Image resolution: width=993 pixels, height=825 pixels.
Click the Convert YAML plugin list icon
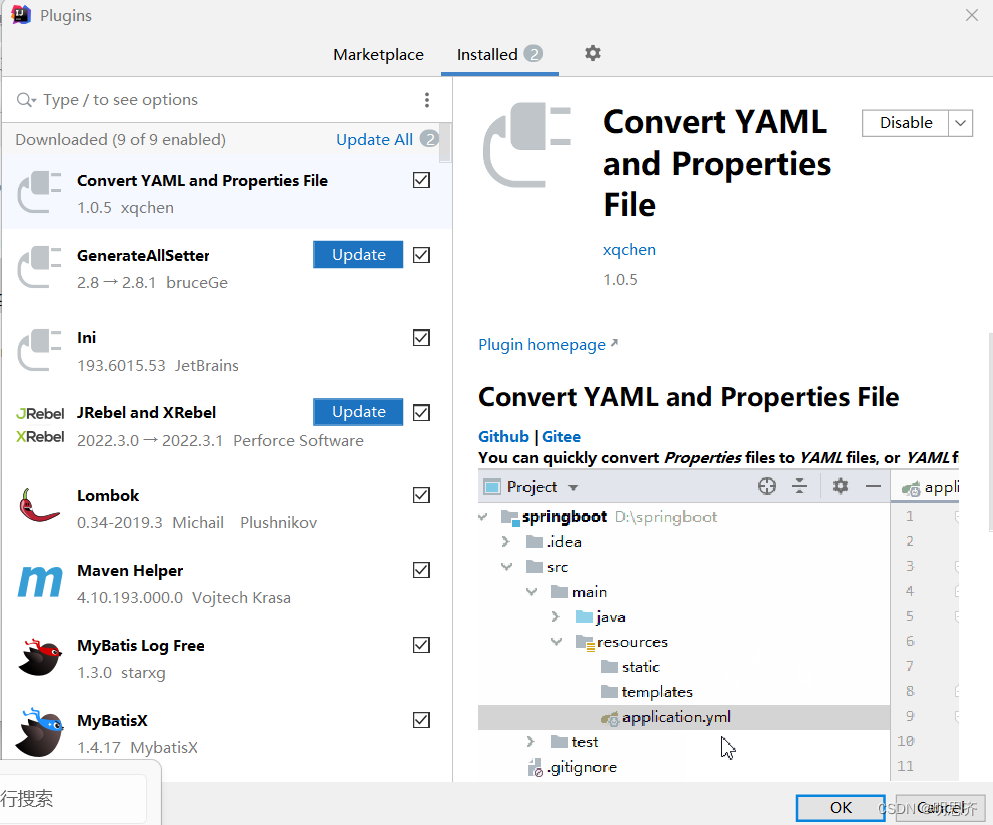tap(39, 192)
